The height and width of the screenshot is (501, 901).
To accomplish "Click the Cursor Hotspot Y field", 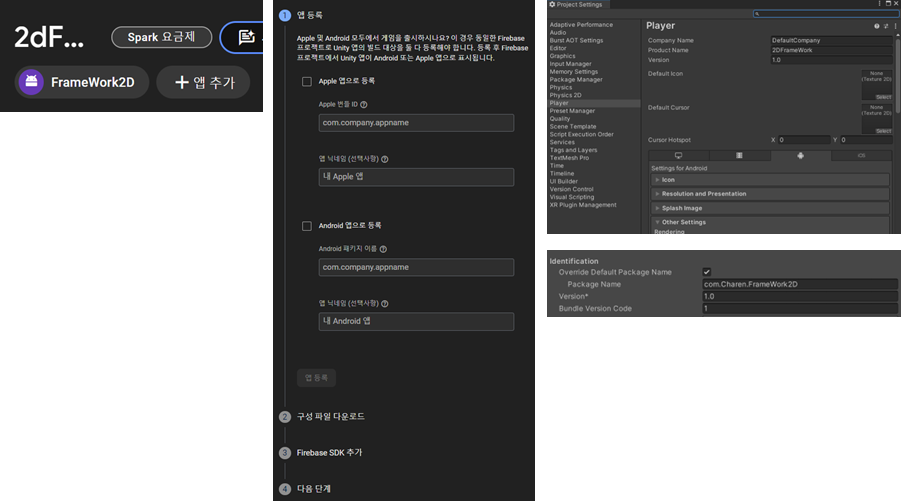I will (866, 140).
